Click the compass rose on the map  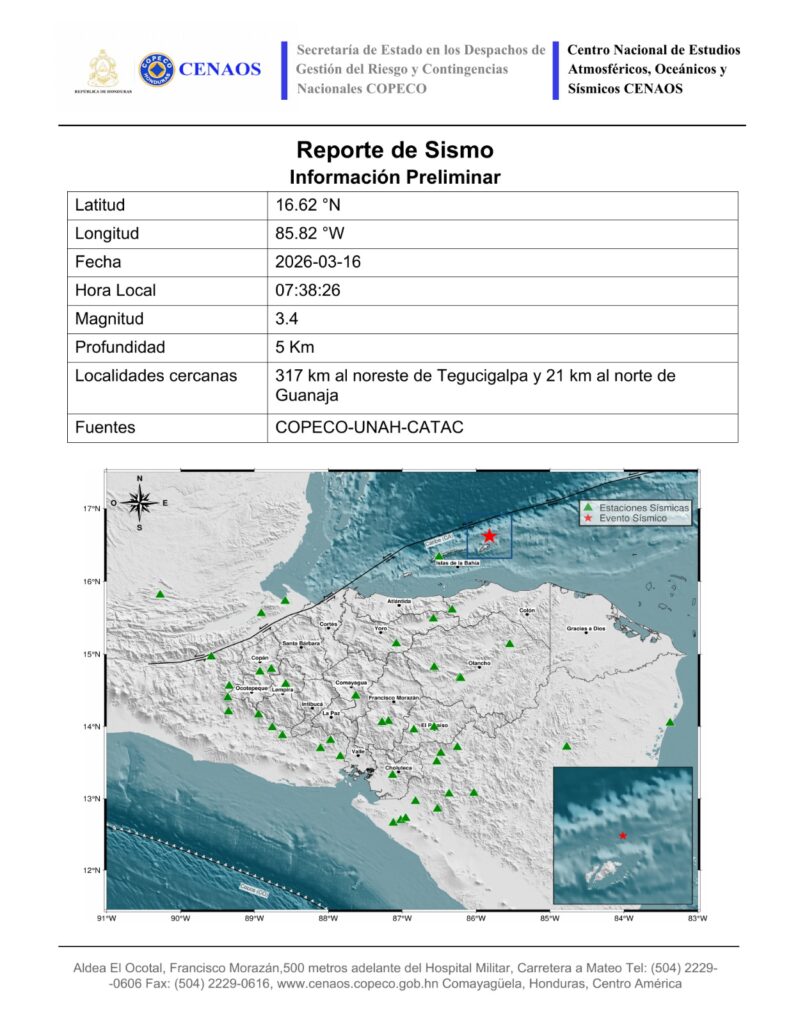tap(139, 503)
